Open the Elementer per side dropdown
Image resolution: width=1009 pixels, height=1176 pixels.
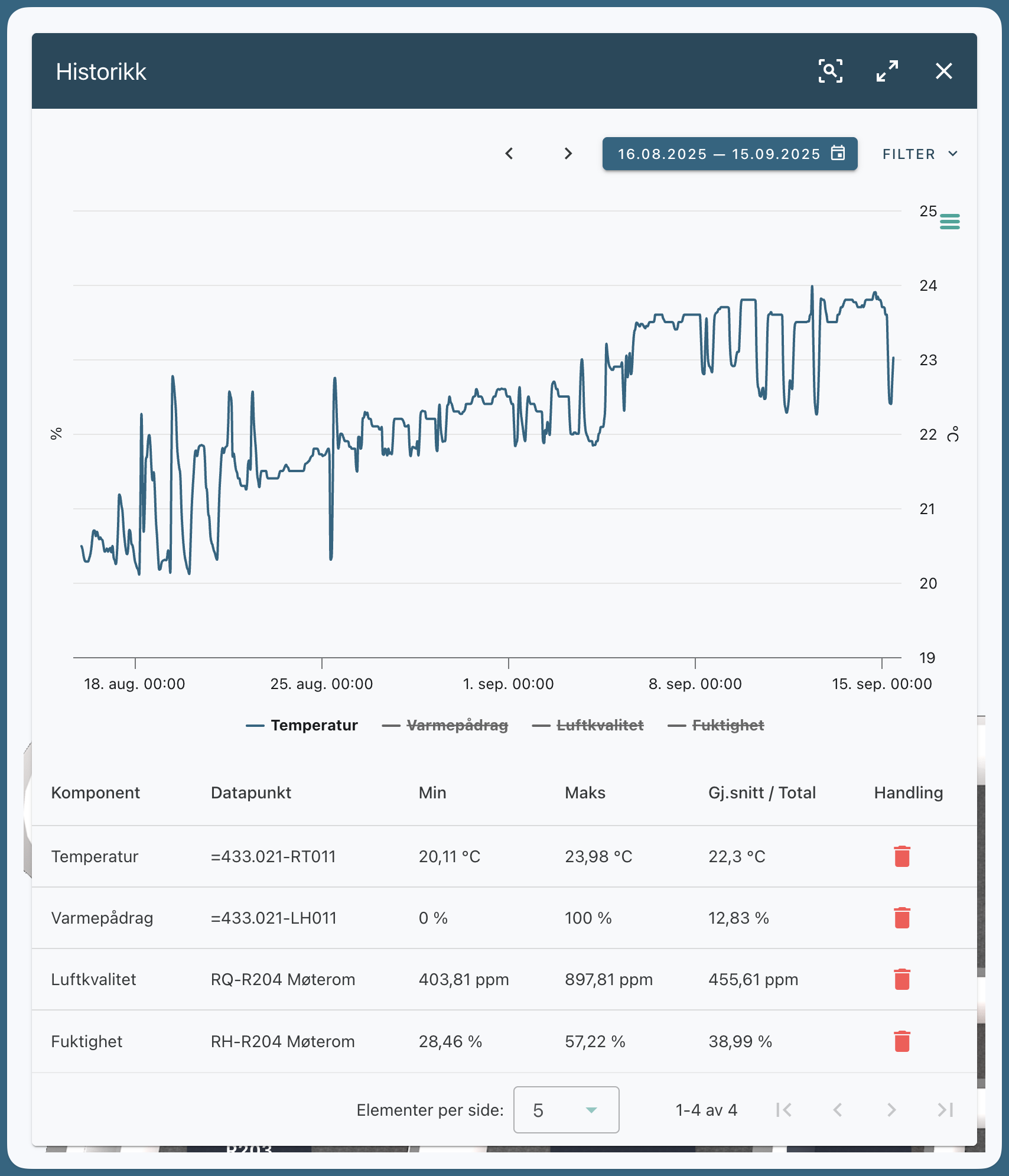pos(566,1110)
